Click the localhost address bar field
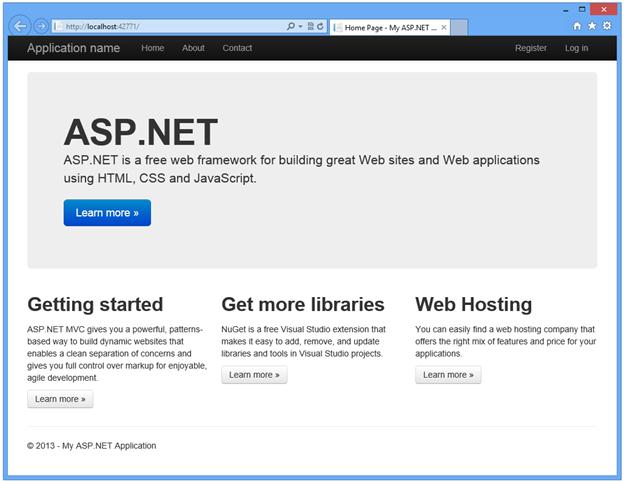This screenshot has width=624, height=482. 169,27
